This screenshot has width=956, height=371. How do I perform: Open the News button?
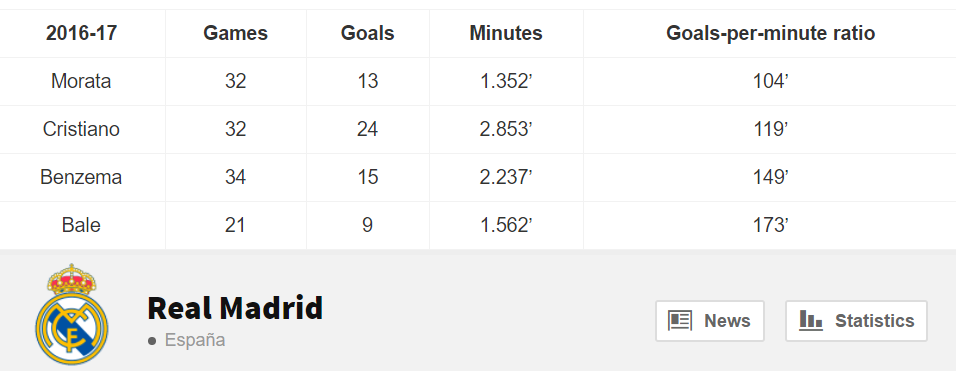pyautogui.click(x=710, y=320)
